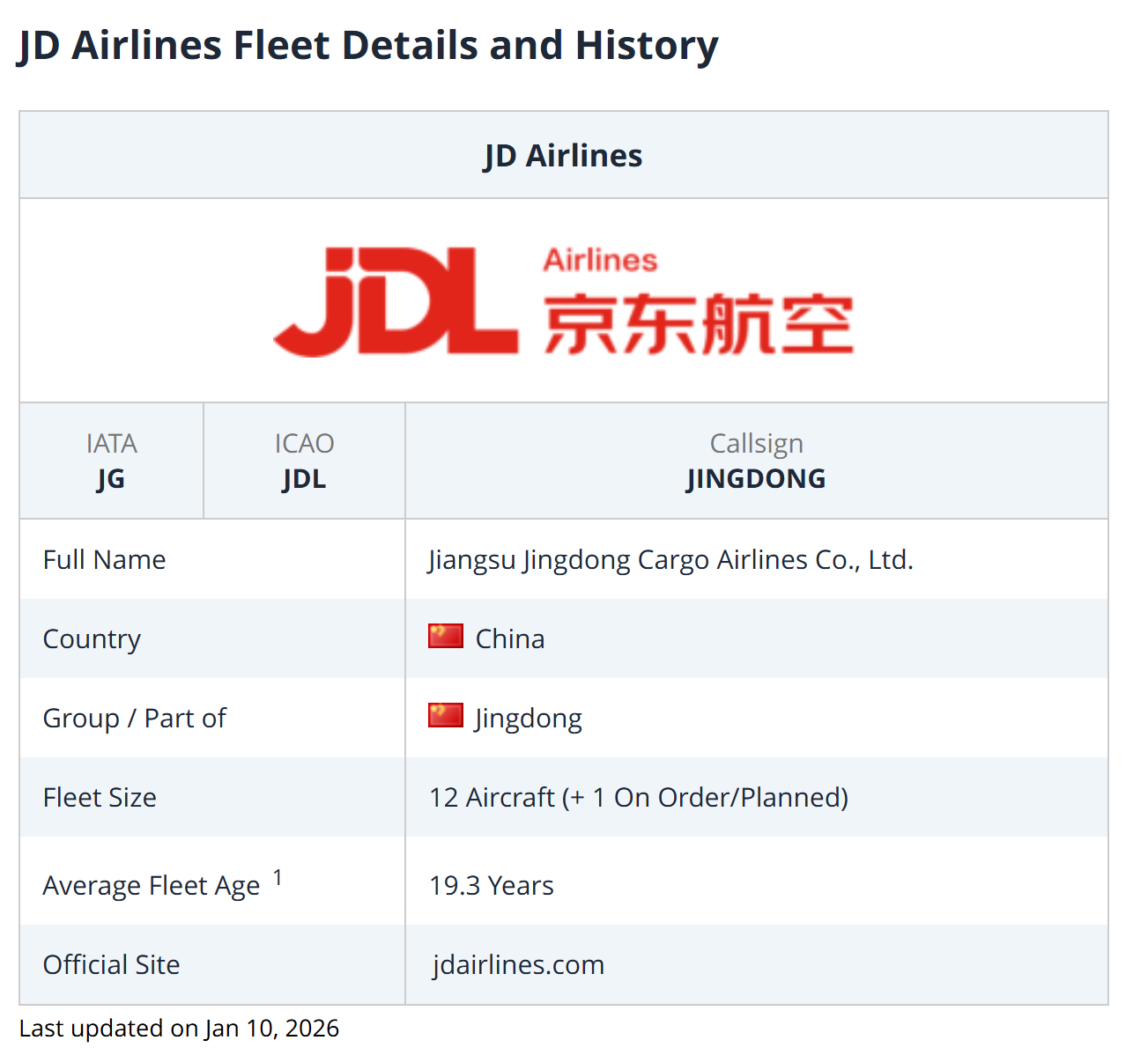Image resolution: width=1148 pixels, height=1055 pixels.
Task: Click the flag icon beside Jingdong
Action: (x=445, y=715)
